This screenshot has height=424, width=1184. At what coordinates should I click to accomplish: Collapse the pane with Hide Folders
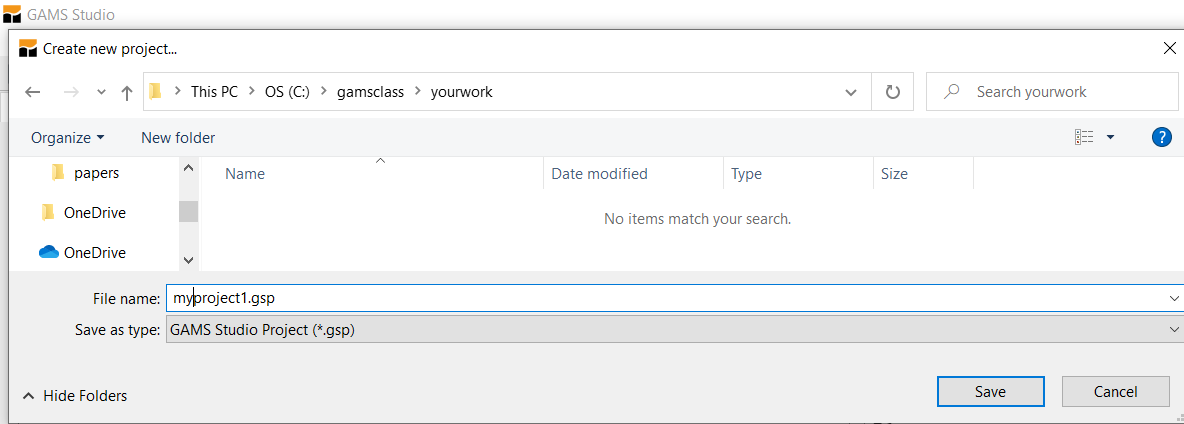(75, 396)
